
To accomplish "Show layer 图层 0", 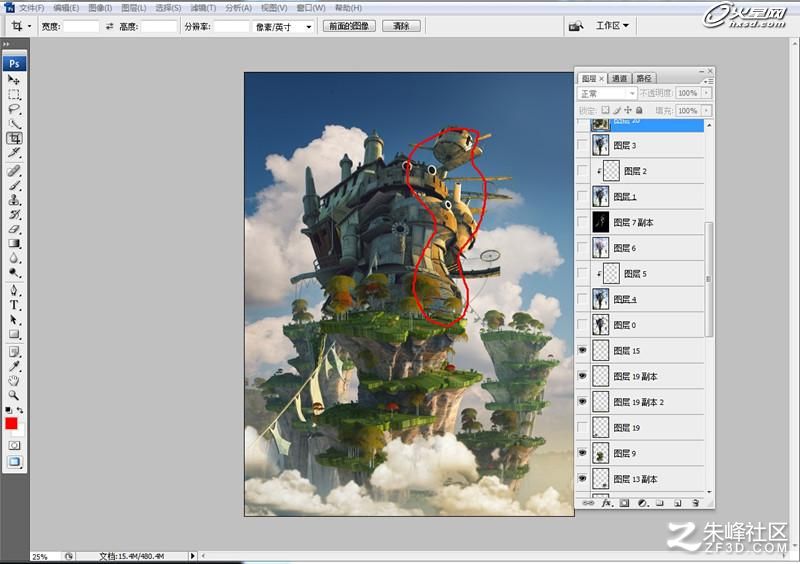I will pos(582,325).
